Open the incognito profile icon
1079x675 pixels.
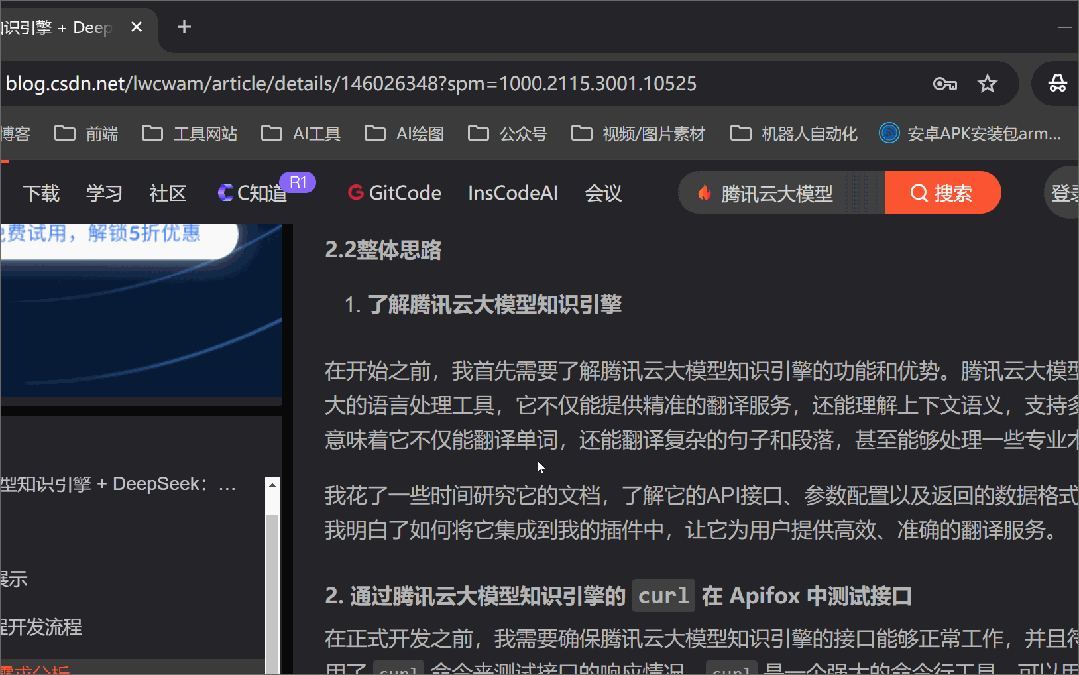[1058, 84]
